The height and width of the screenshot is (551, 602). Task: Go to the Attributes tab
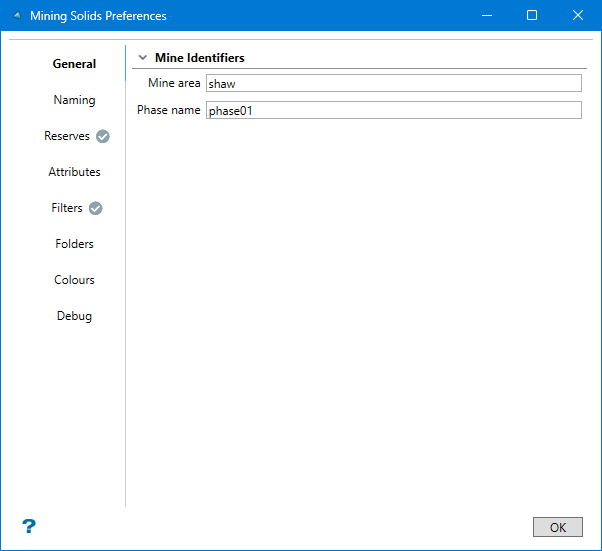[74, 172]
